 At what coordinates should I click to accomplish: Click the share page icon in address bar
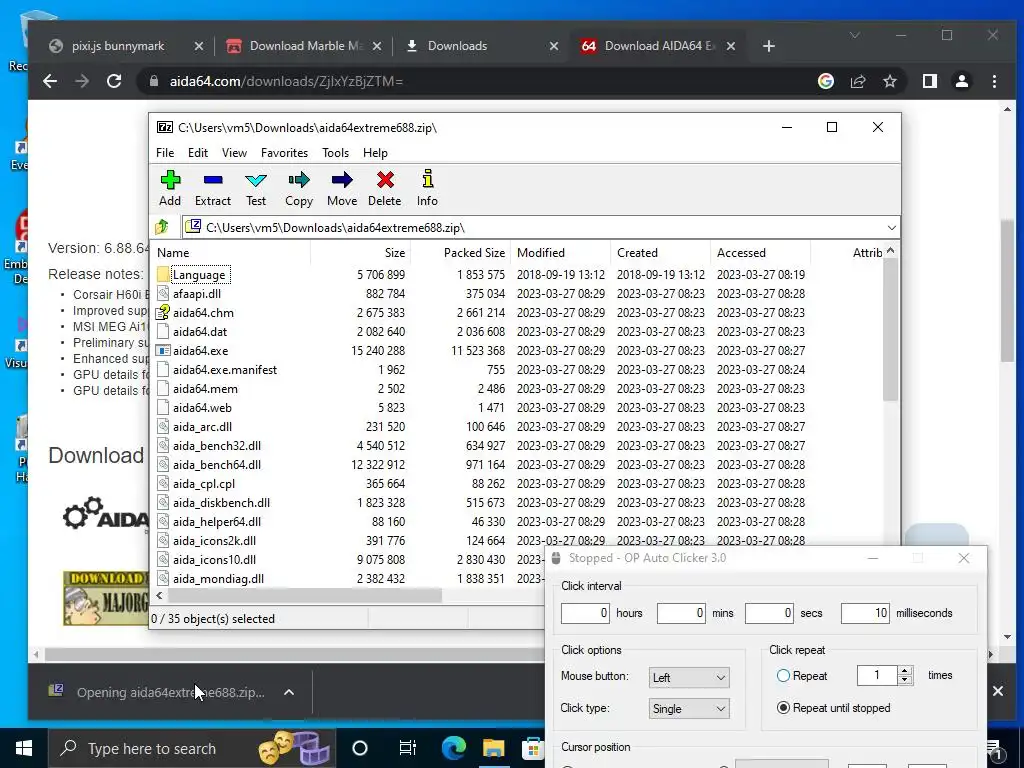click(857, 81)
